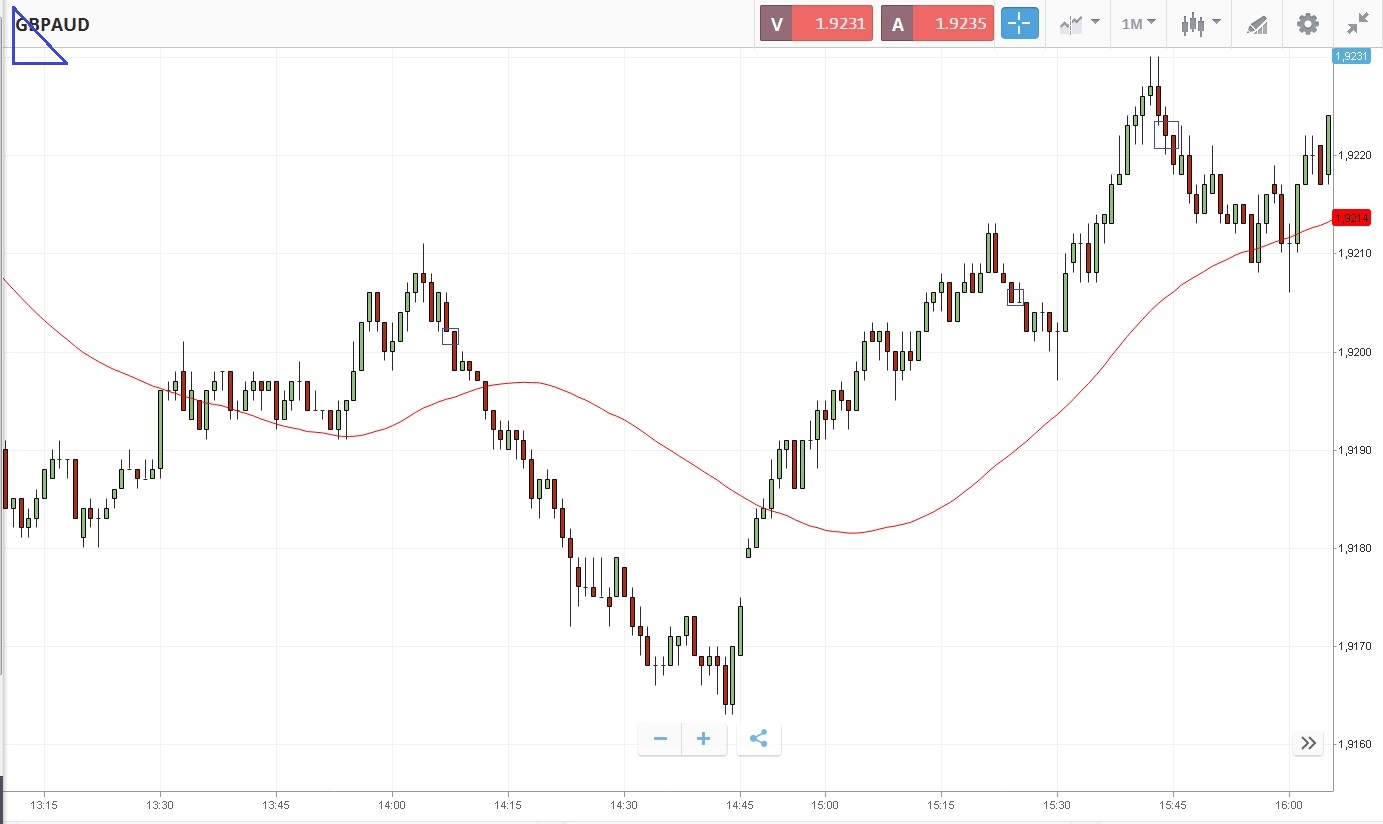The image size is (1383, 824).
Task: Jump to latest candles with double-arrow
Action: click(1309, 742)
